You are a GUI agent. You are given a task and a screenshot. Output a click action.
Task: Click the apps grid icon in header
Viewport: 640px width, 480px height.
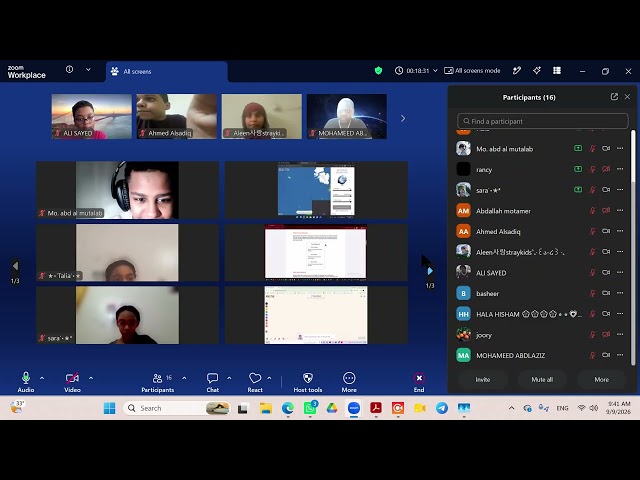click(x=557, y=71)
